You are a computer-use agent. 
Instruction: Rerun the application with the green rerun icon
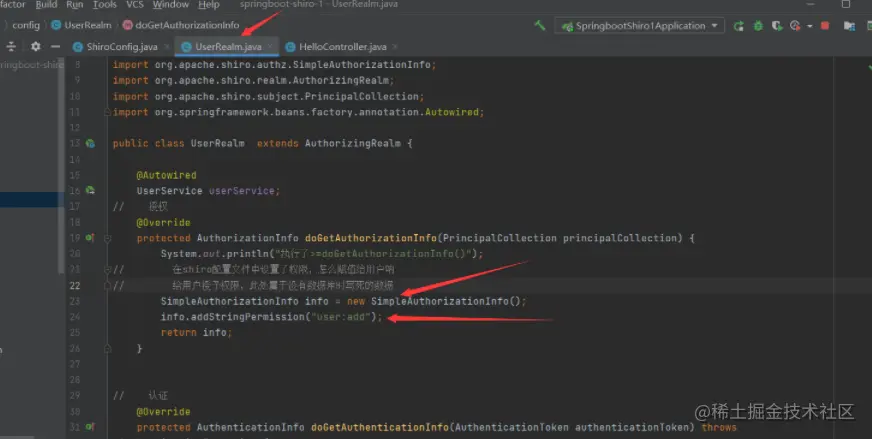coord(739,26)
